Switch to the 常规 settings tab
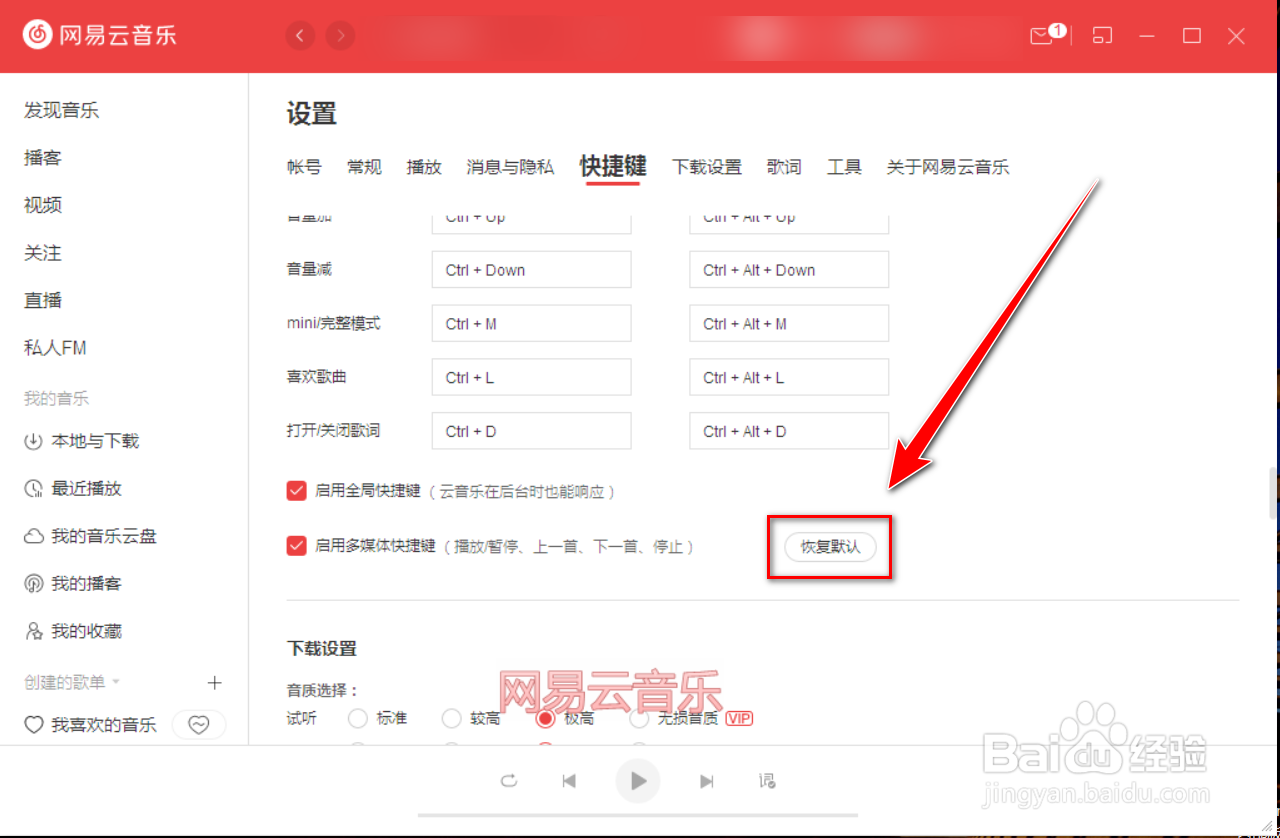Image resolution: width=1280 pixels, height=838 pixels. pos(364,167)
